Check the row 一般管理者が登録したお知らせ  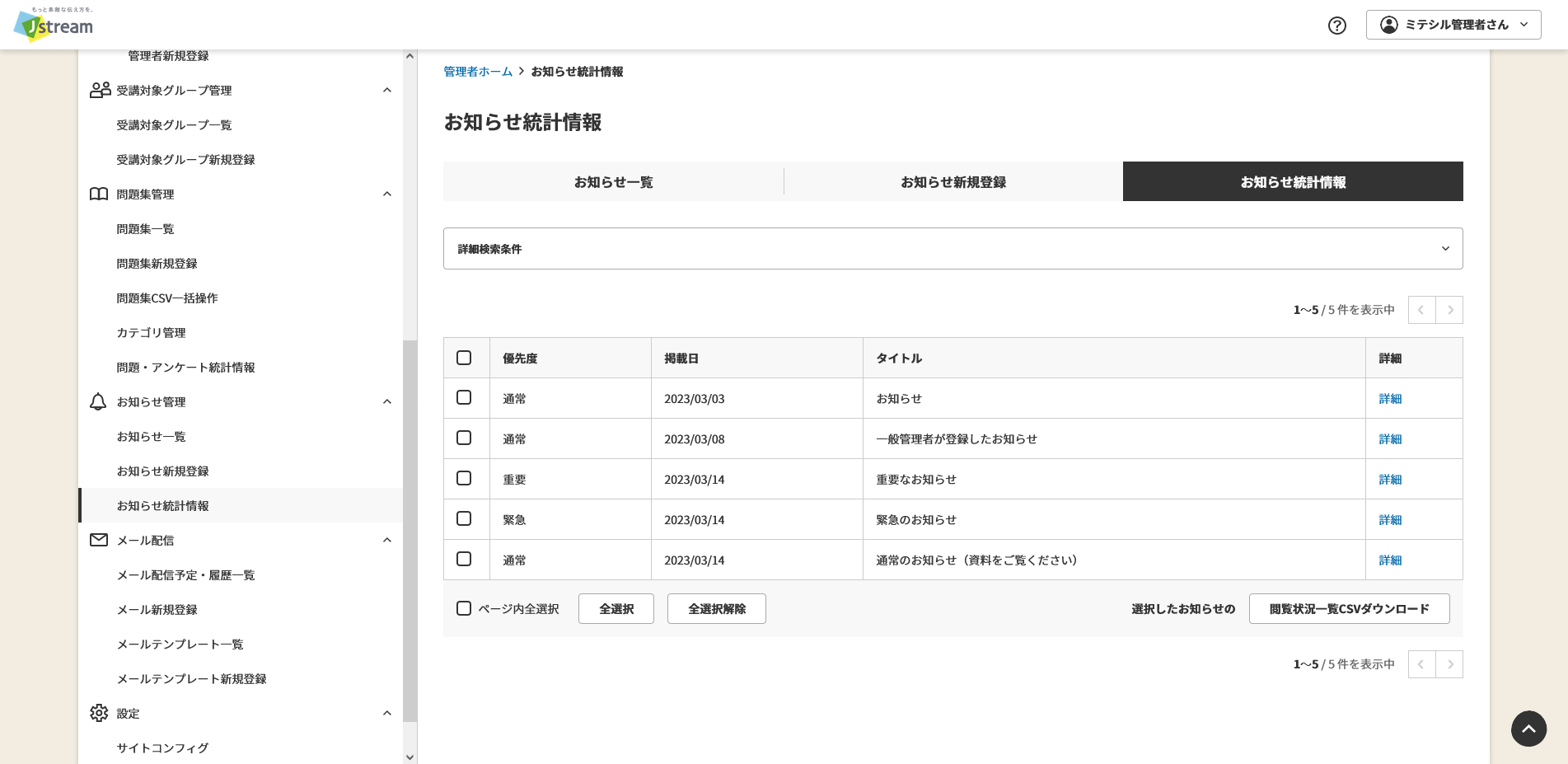[x=464, y=438]
